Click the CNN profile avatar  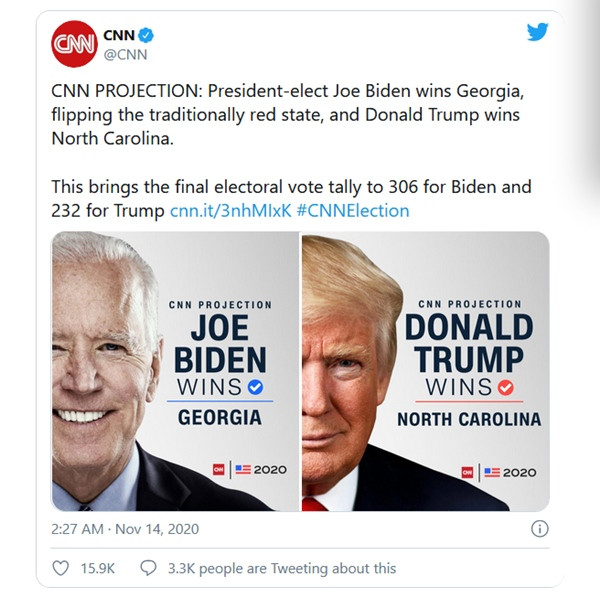pyautogui.click(x=73, y=45)
